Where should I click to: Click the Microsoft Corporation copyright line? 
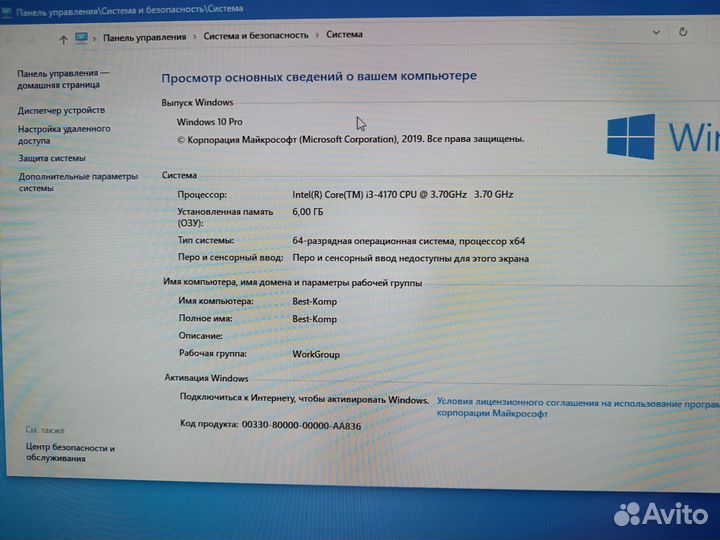(351, 139)
